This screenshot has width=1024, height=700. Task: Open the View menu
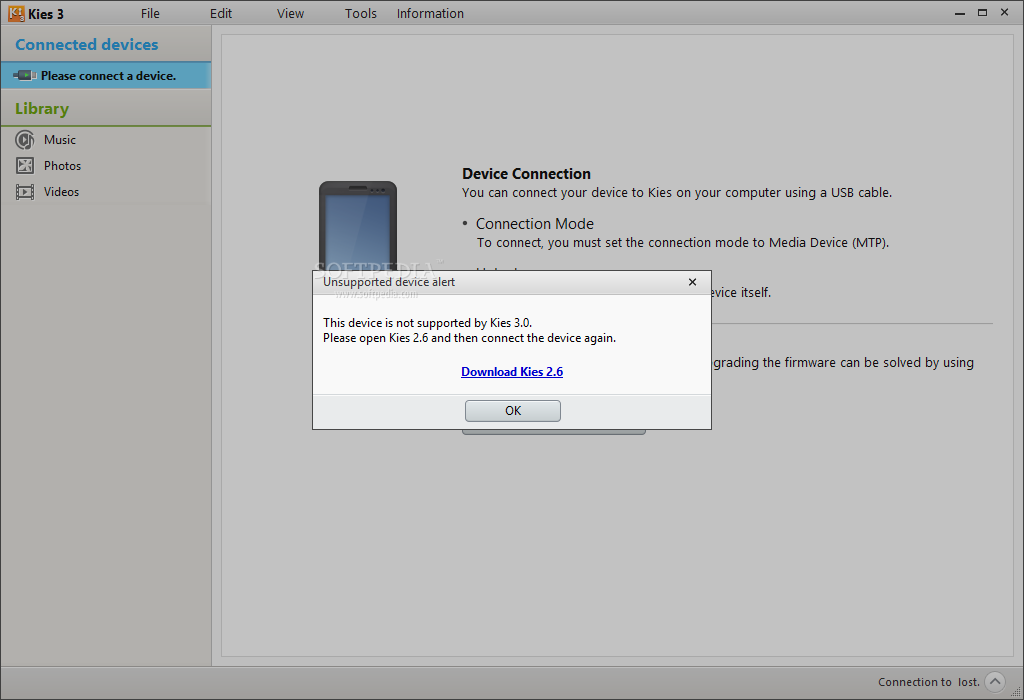(x=290, y=14)
